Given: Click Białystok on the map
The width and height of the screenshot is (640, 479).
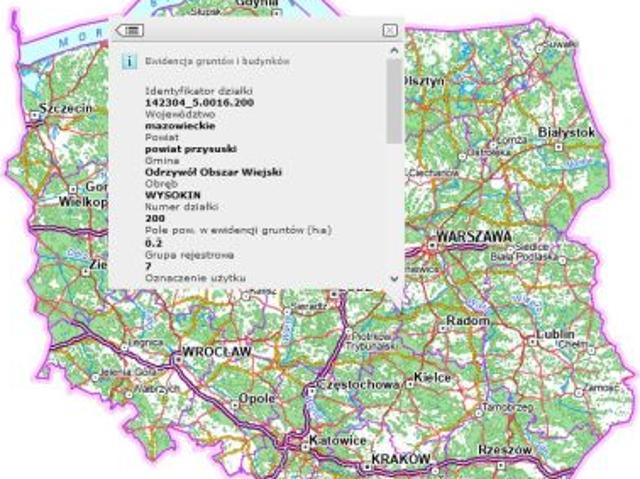Looking at the screenshot, I should pos(566,132).
